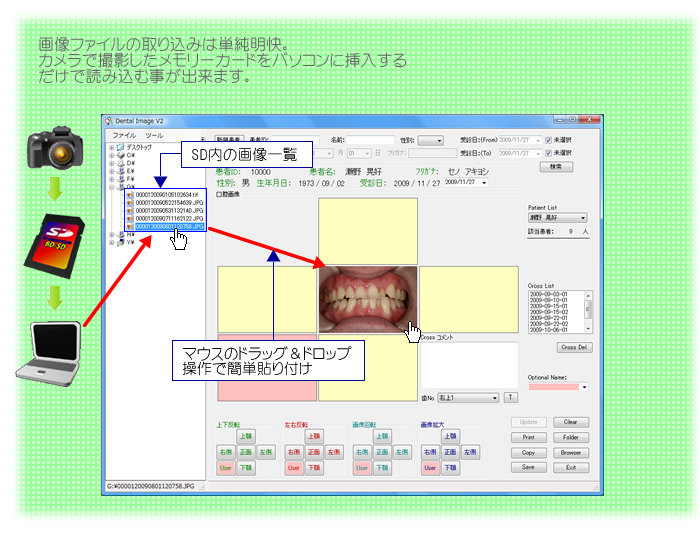Select Cross List entry 2009-09-15-02

549,312
